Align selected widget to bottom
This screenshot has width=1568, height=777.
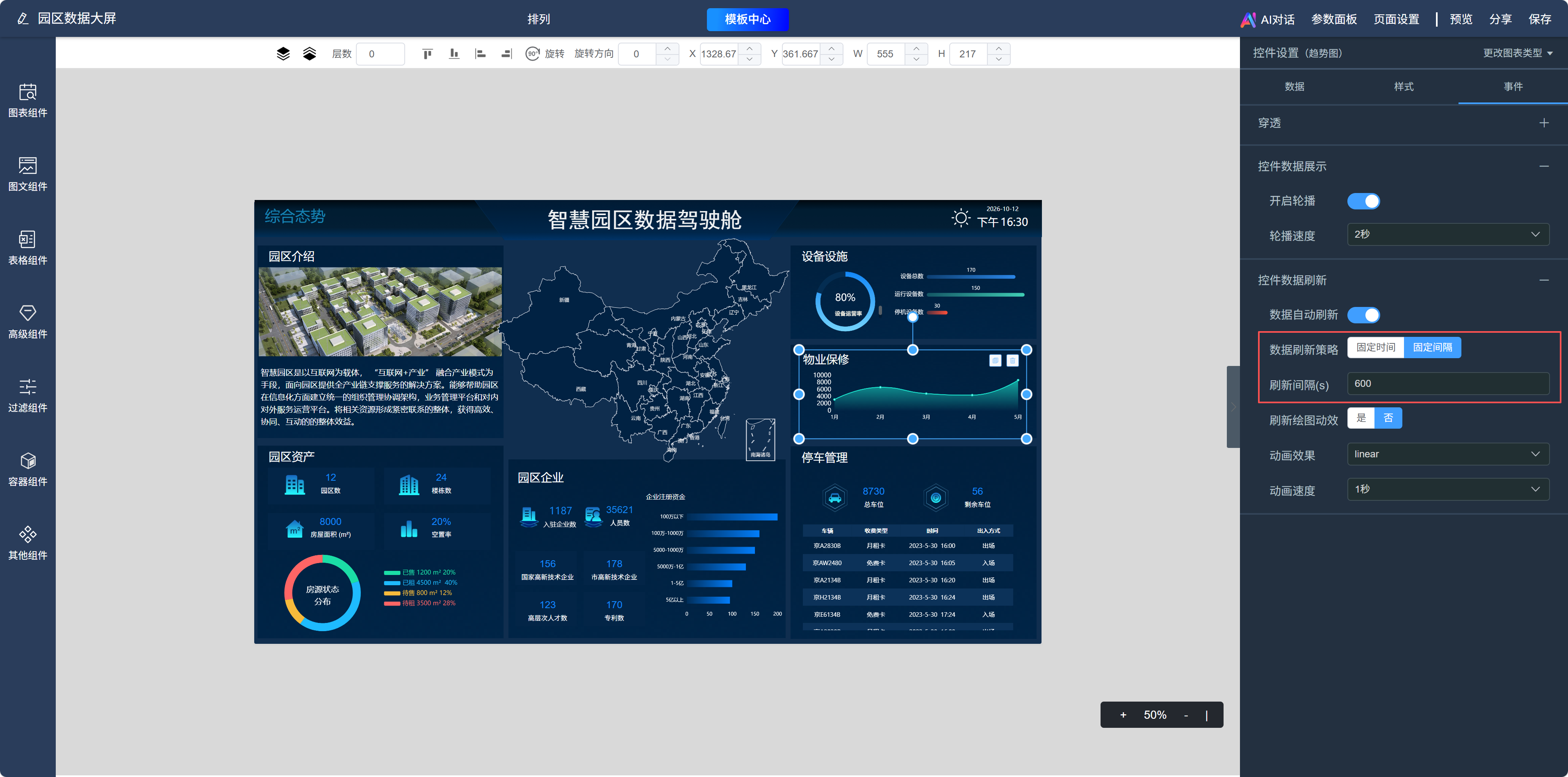pyautogui.click(x=454, y=54)
